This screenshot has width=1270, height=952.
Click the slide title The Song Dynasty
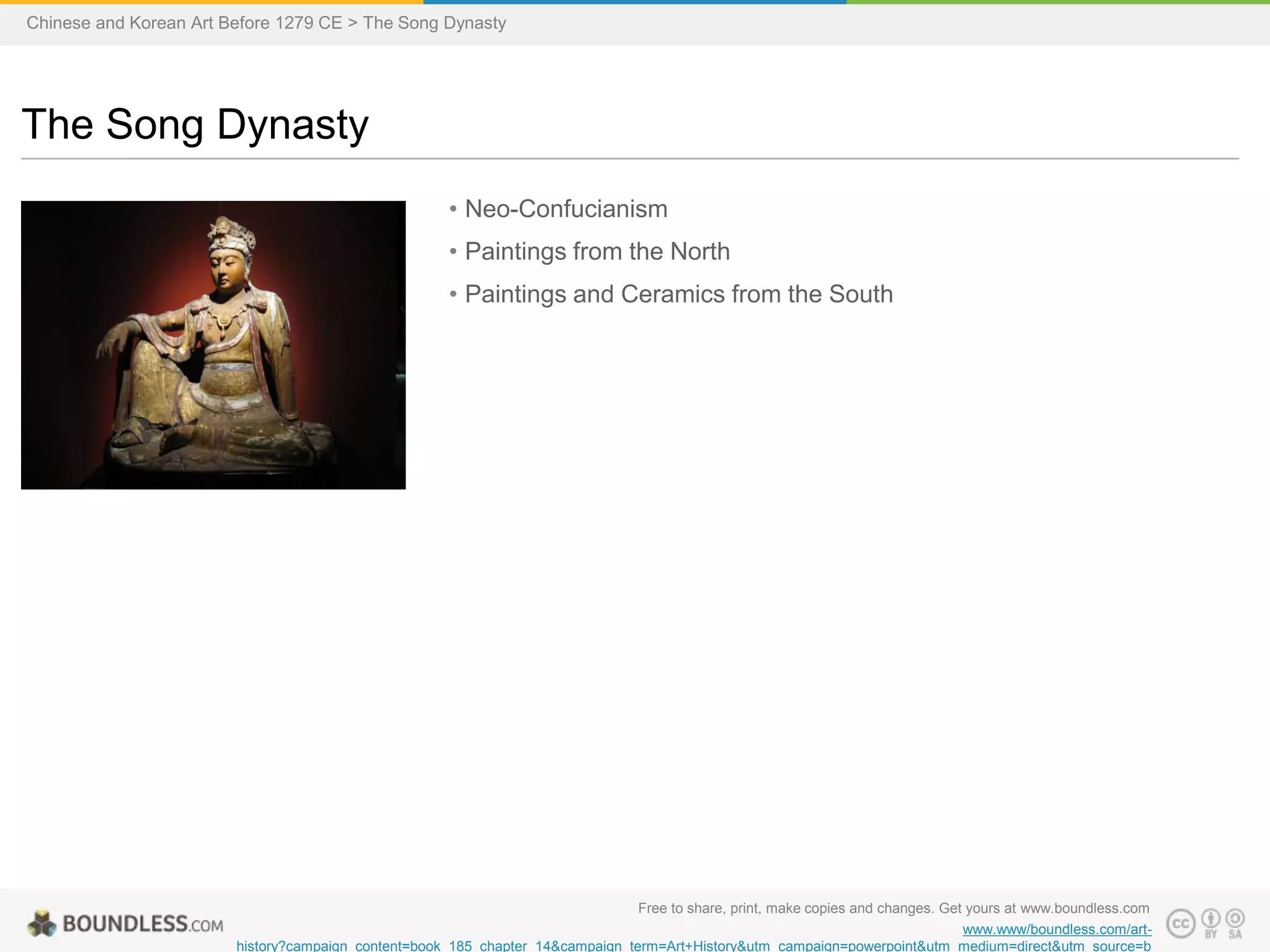click(x=195, y=125)
